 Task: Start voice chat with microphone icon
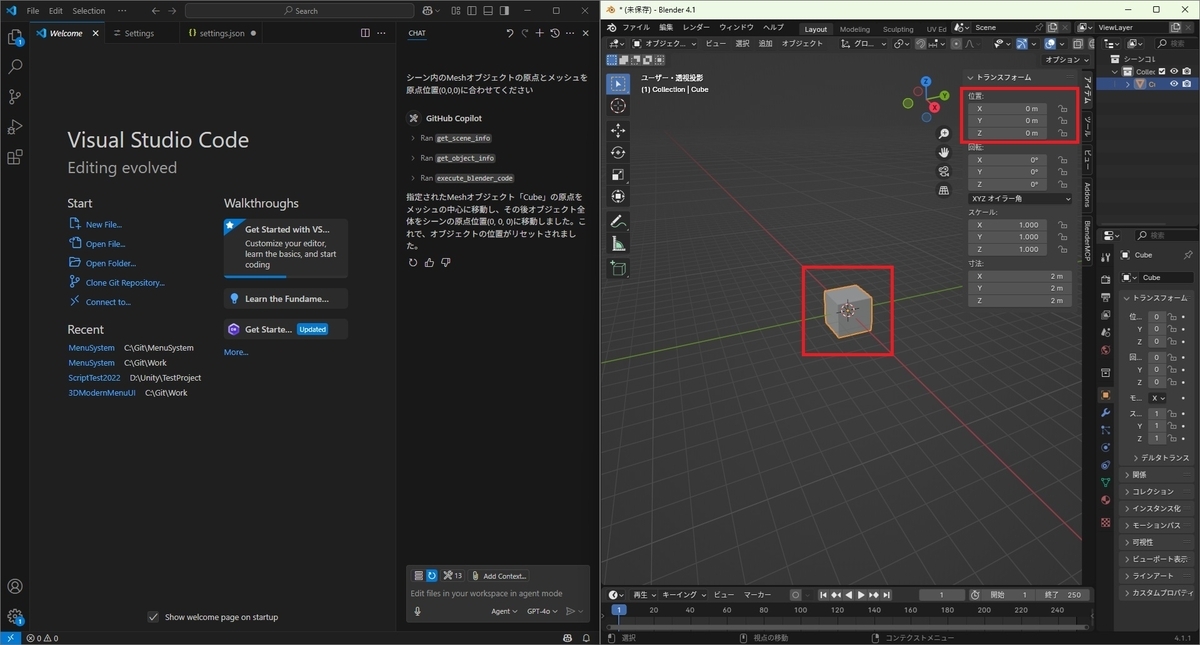[417, 611]
